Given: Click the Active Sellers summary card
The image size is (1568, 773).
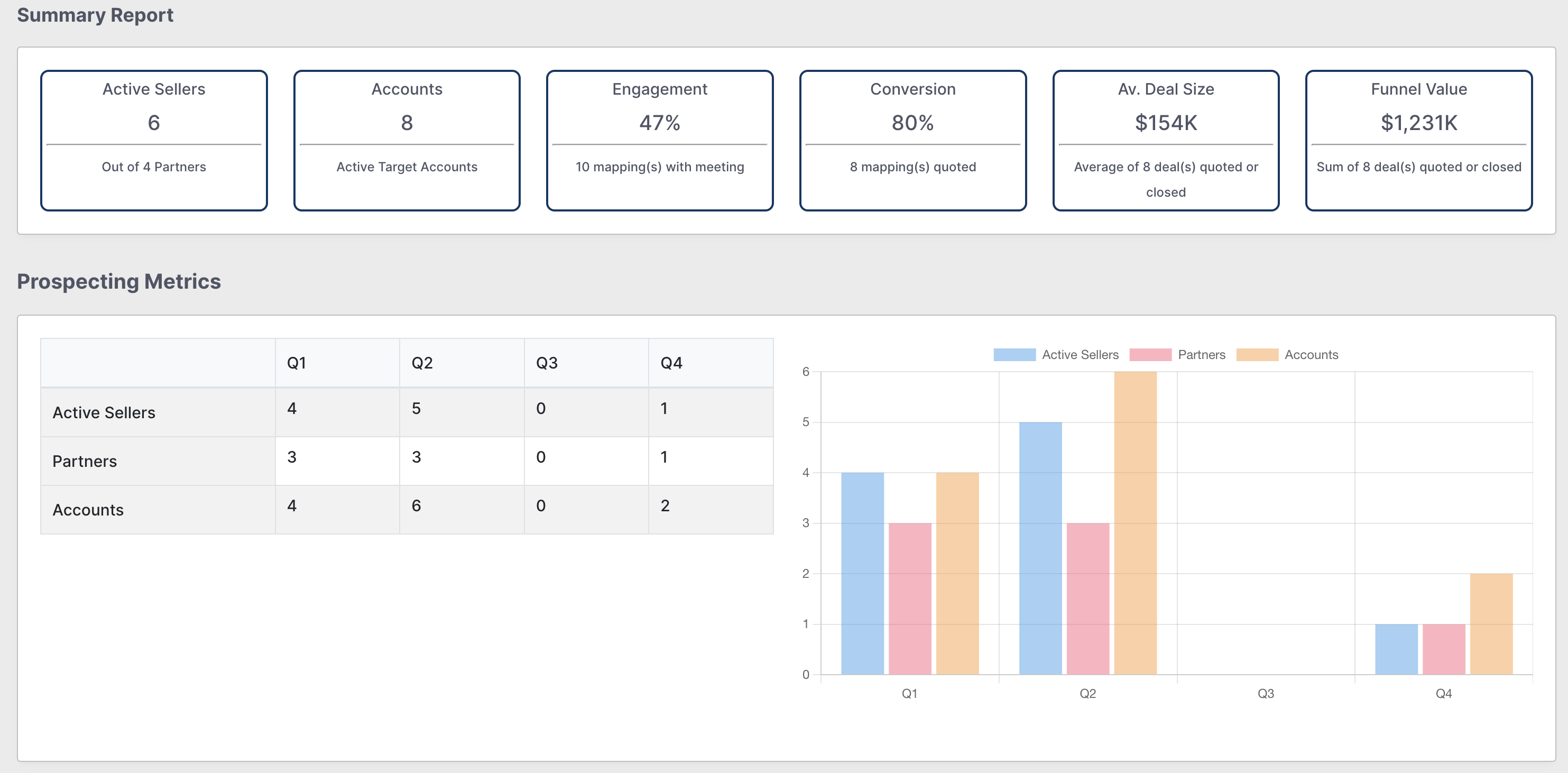Looking at the screenshot, I should (154, 141).
